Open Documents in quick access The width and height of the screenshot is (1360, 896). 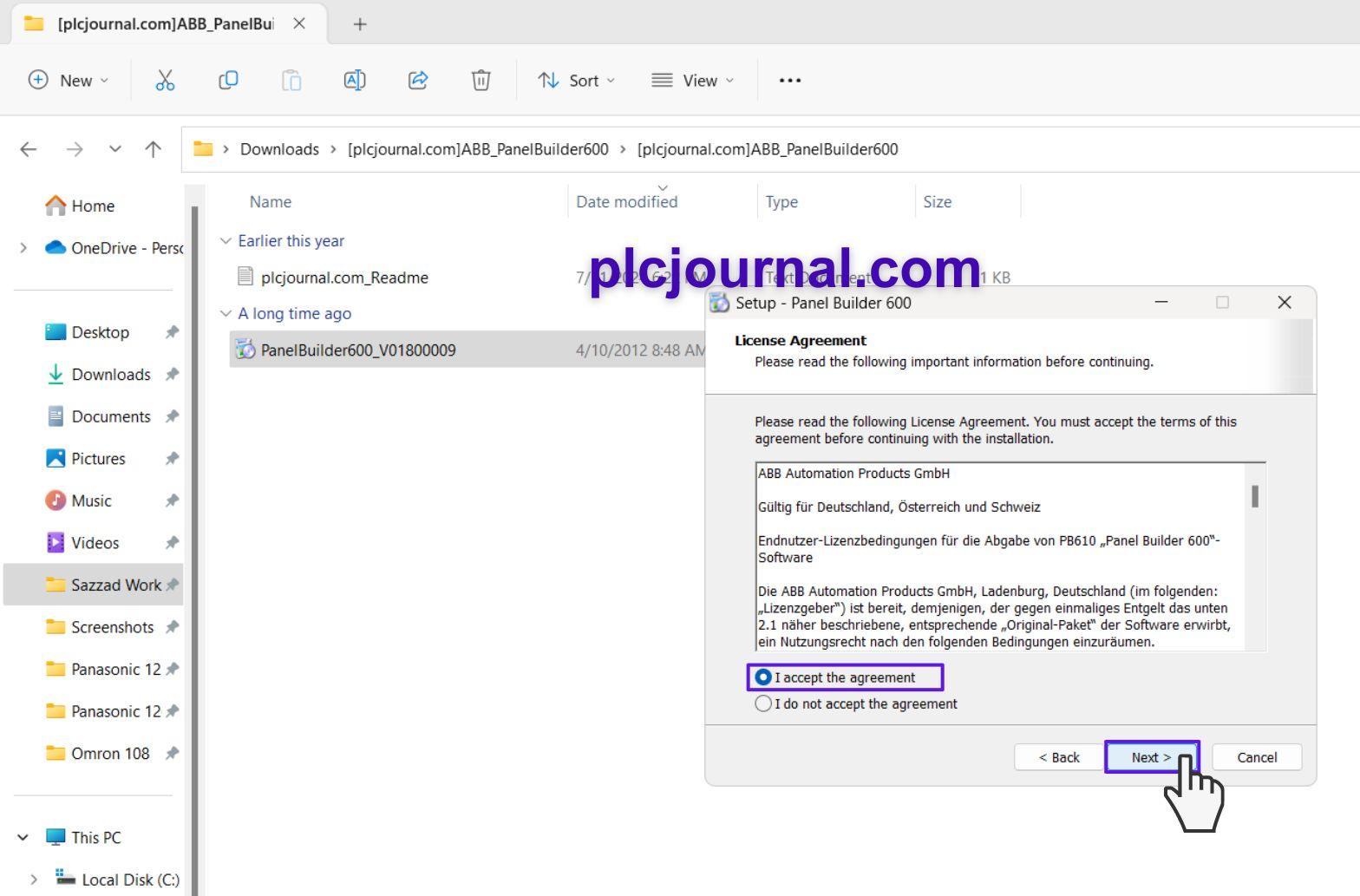point(110,416)
